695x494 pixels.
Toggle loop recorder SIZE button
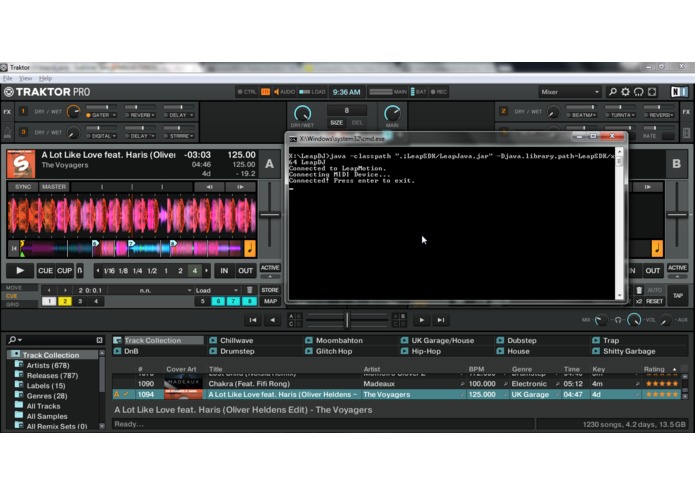(336, 123)
